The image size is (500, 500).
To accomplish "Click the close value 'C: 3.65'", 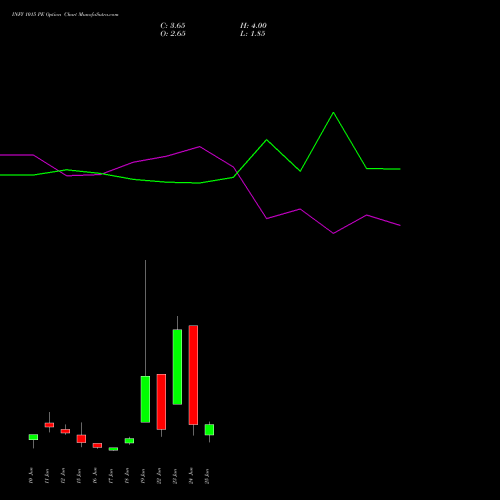I will tap(173, 26).
